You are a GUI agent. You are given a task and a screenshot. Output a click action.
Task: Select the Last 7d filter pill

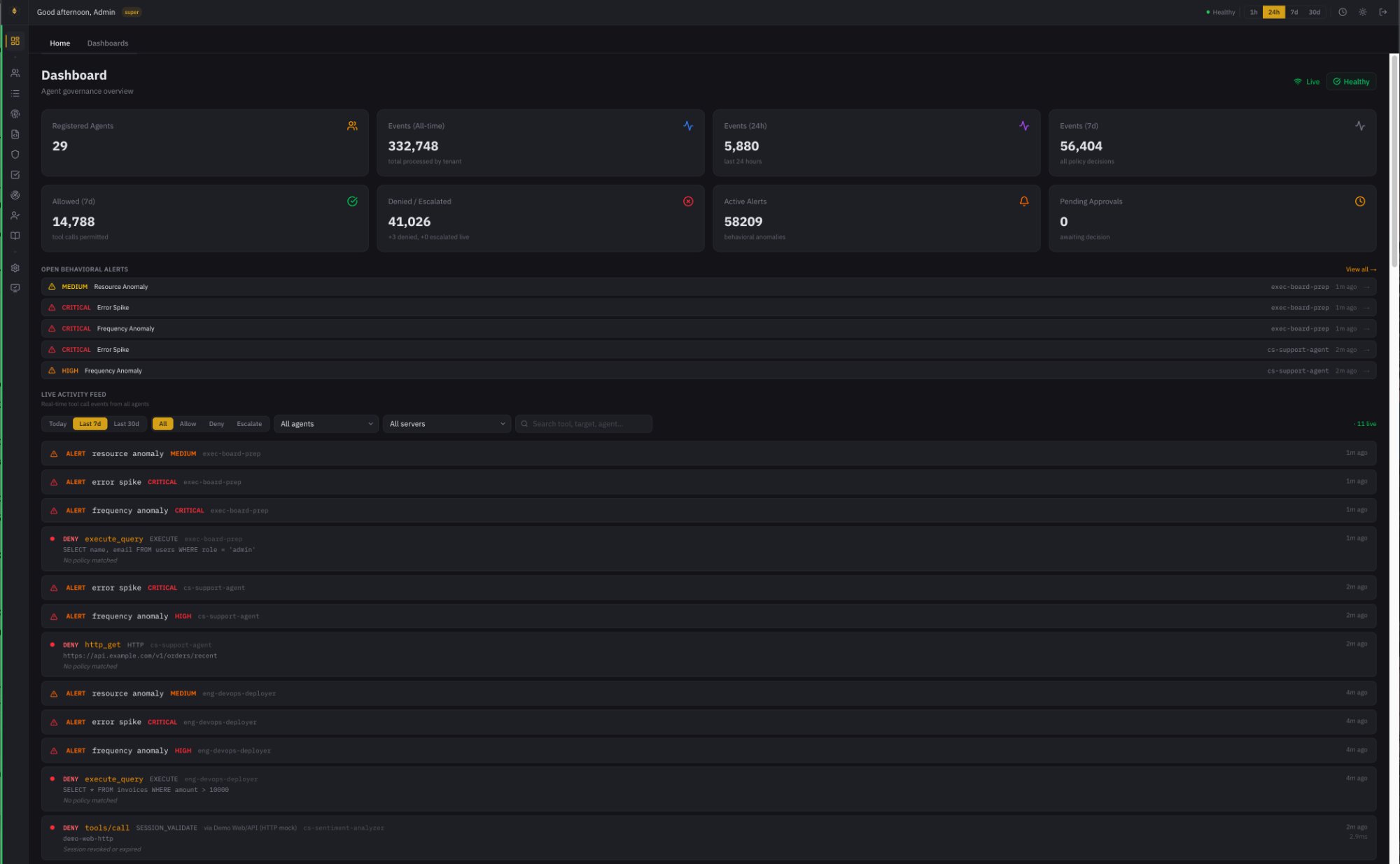click(90, 423)
